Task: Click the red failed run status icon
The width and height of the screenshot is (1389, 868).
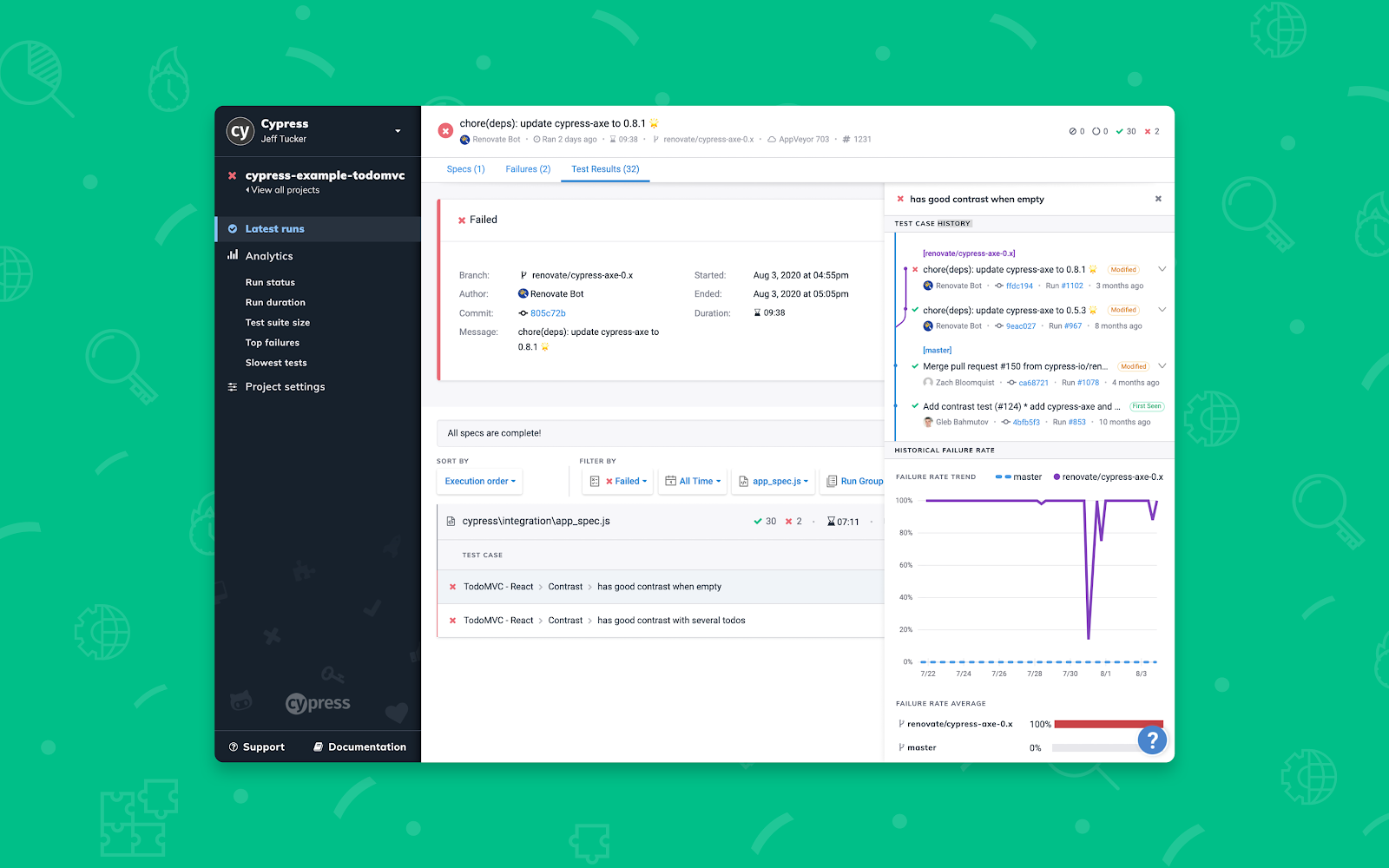Action: coord(445,131)
